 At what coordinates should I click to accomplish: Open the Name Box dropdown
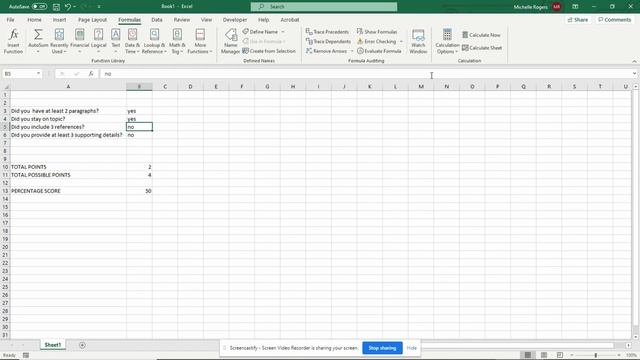point(38,73)
